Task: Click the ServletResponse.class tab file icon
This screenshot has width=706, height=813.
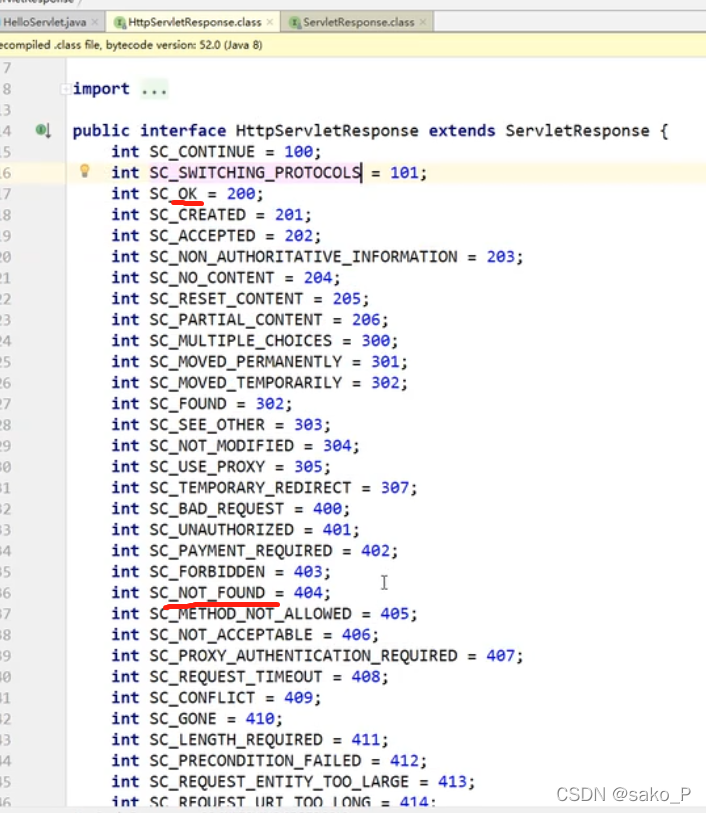Action: click(x=295, y=22)
